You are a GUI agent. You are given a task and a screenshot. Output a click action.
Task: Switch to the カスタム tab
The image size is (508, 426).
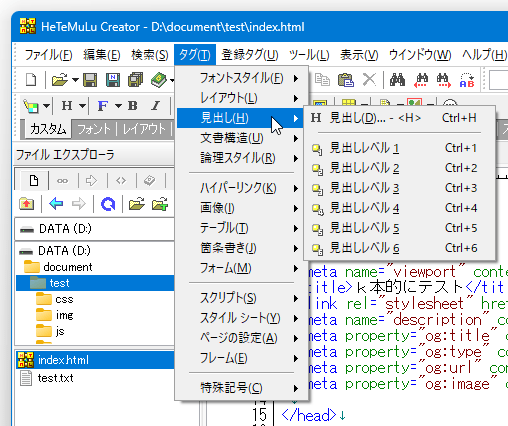48,129
